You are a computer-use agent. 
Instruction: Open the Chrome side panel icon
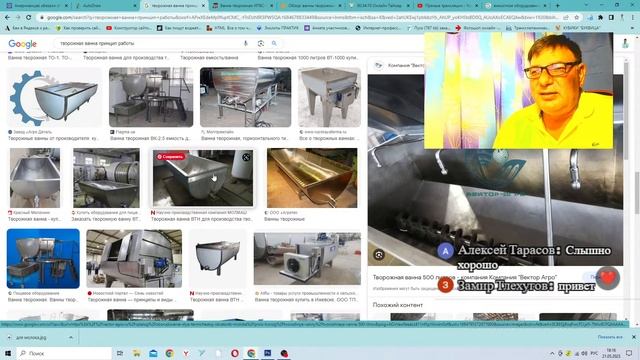611,18
